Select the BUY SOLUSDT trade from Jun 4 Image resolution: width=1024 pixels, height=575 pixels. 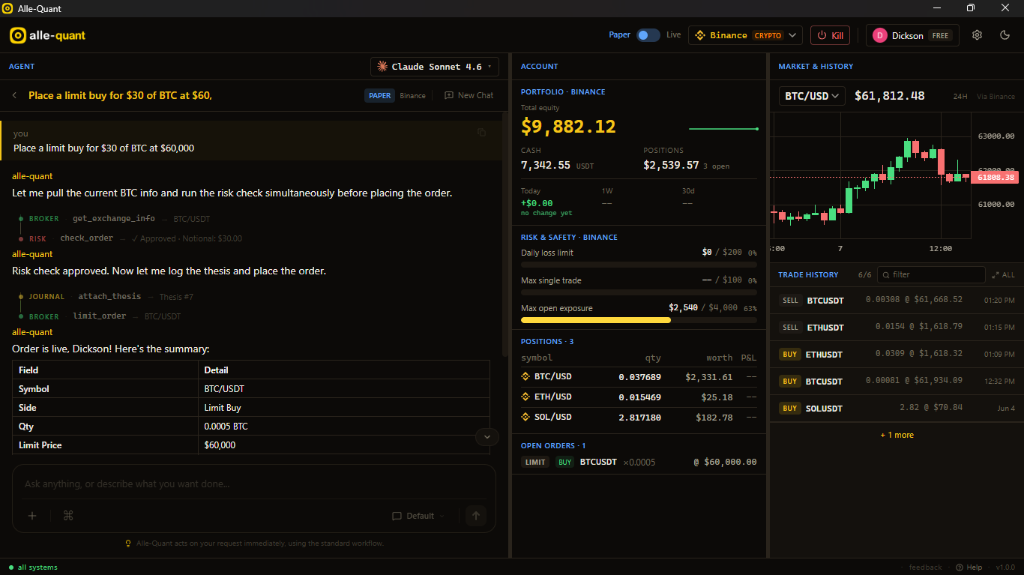pyautogui.click(x=897, y=408)
